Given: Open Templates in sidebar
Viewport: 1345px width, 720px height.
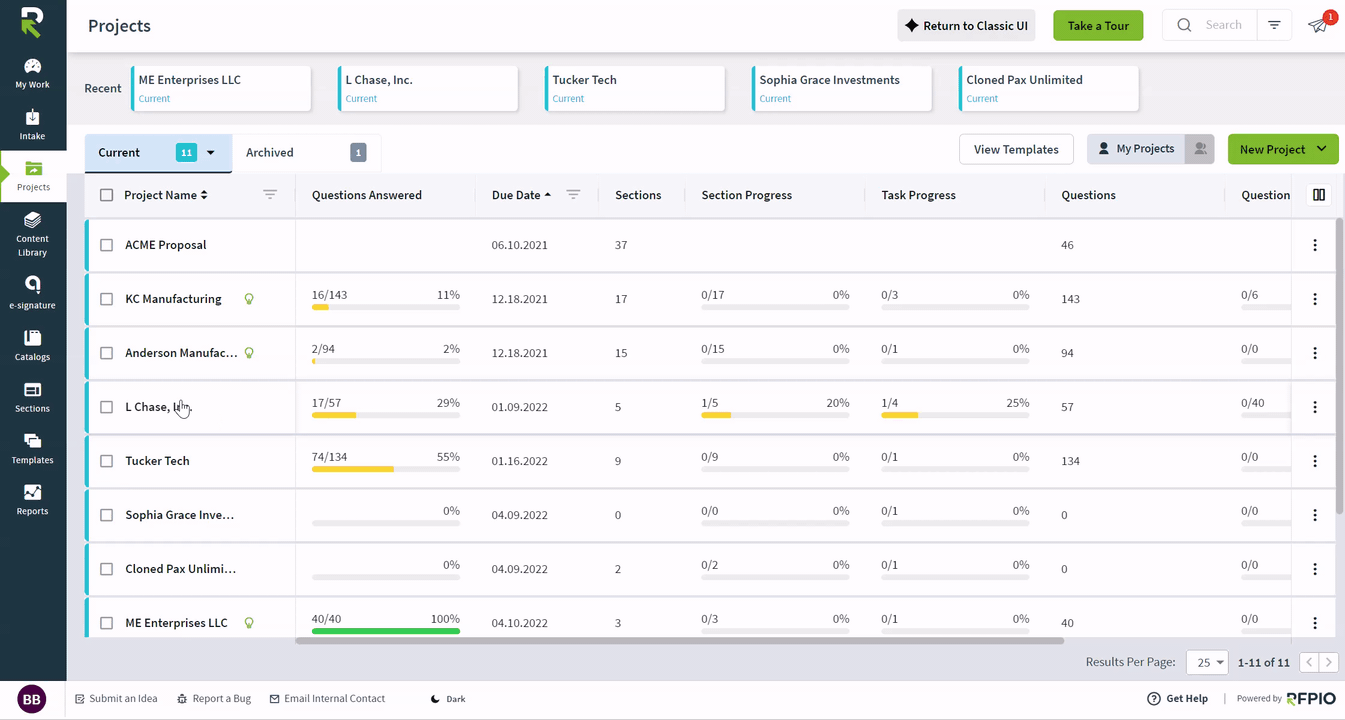Looking at the screenshot, I should click(x=32, y=449).
